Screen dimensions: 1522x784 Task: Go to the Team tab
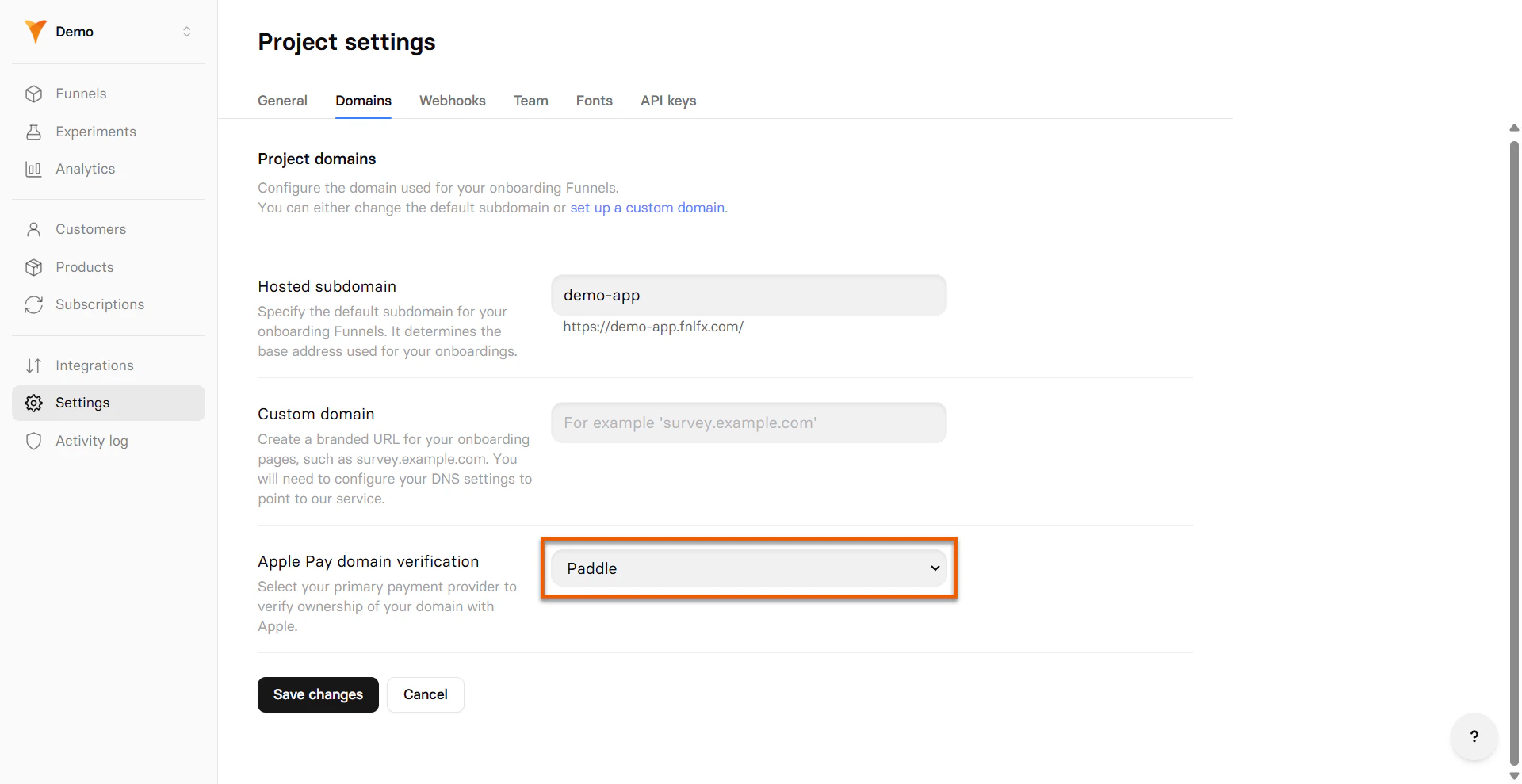[x=530, y=101]
